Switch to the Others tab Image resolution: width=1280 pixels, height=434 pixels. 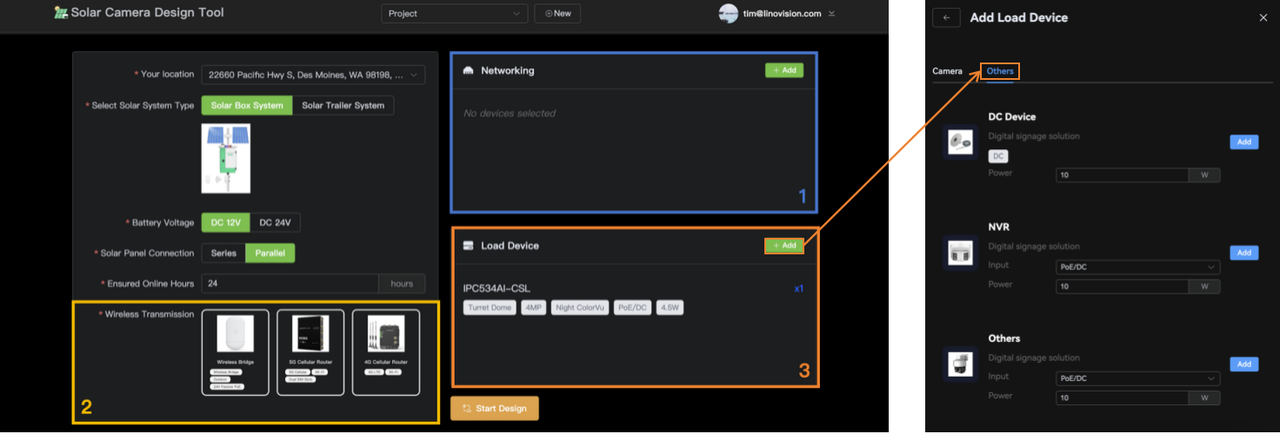1000,71
